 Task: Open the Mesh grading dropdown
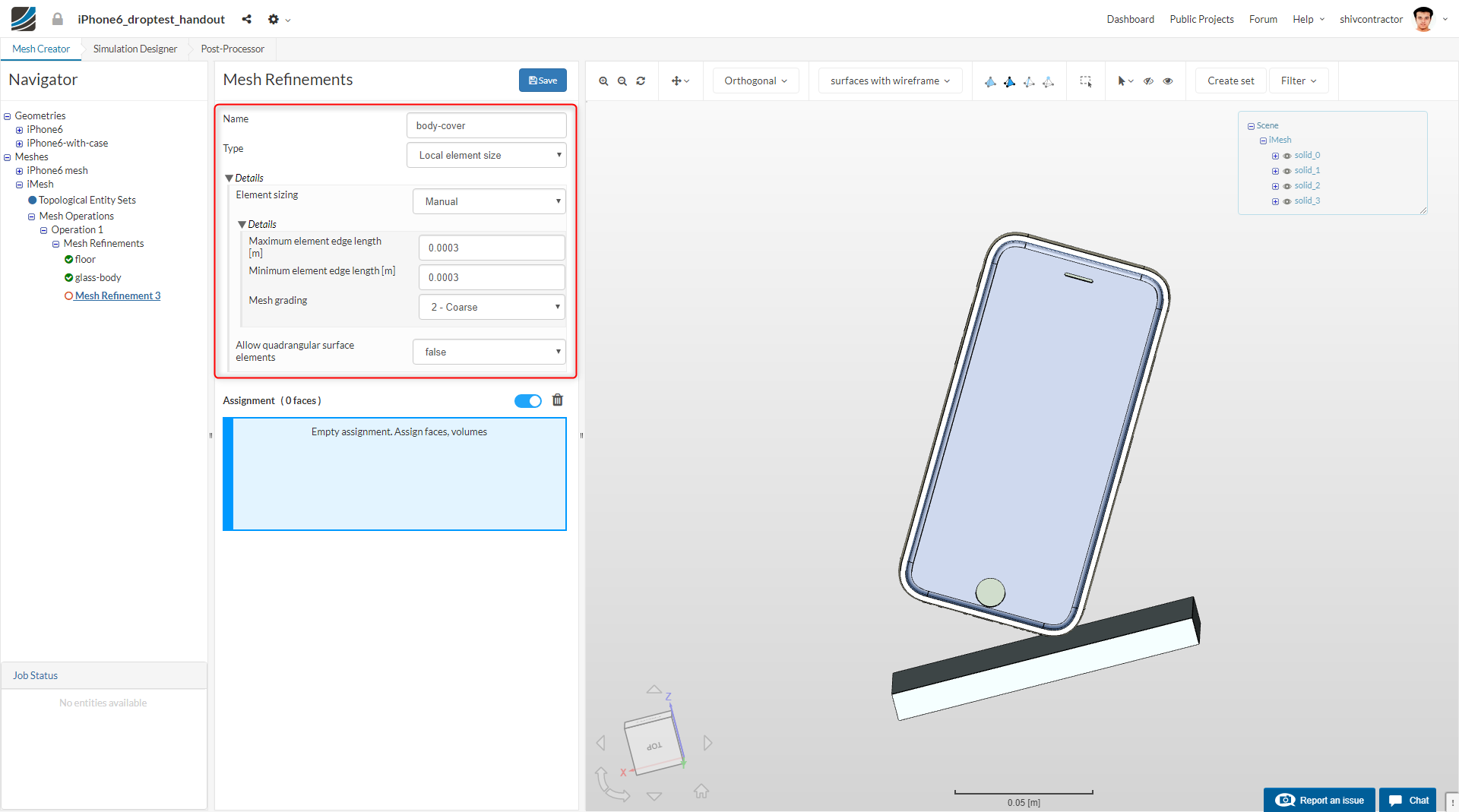[x=492, y=307]
